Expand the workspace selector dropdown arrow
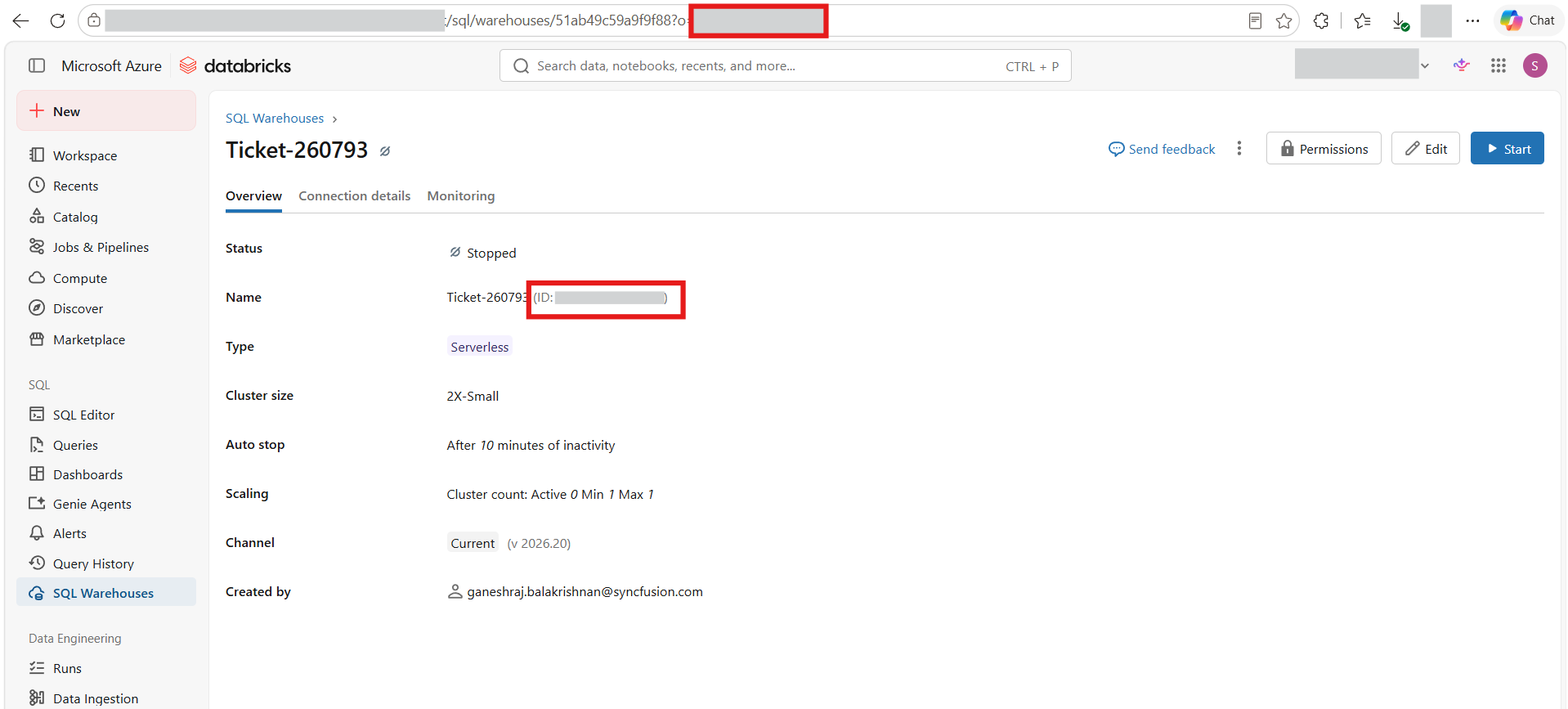Viewport: 1568px width, 709px height. [1425, 65]
